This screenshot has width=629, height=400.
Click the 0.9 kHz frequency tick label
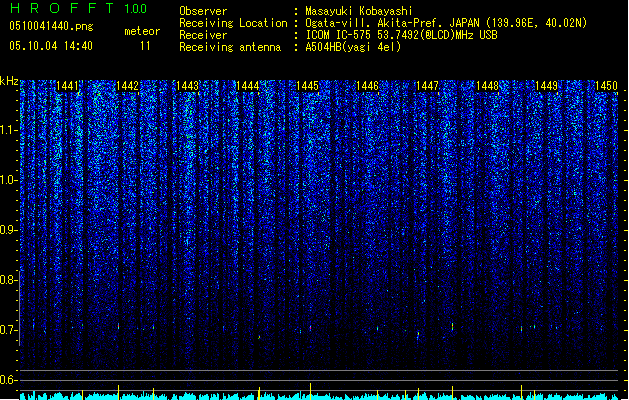8,230
